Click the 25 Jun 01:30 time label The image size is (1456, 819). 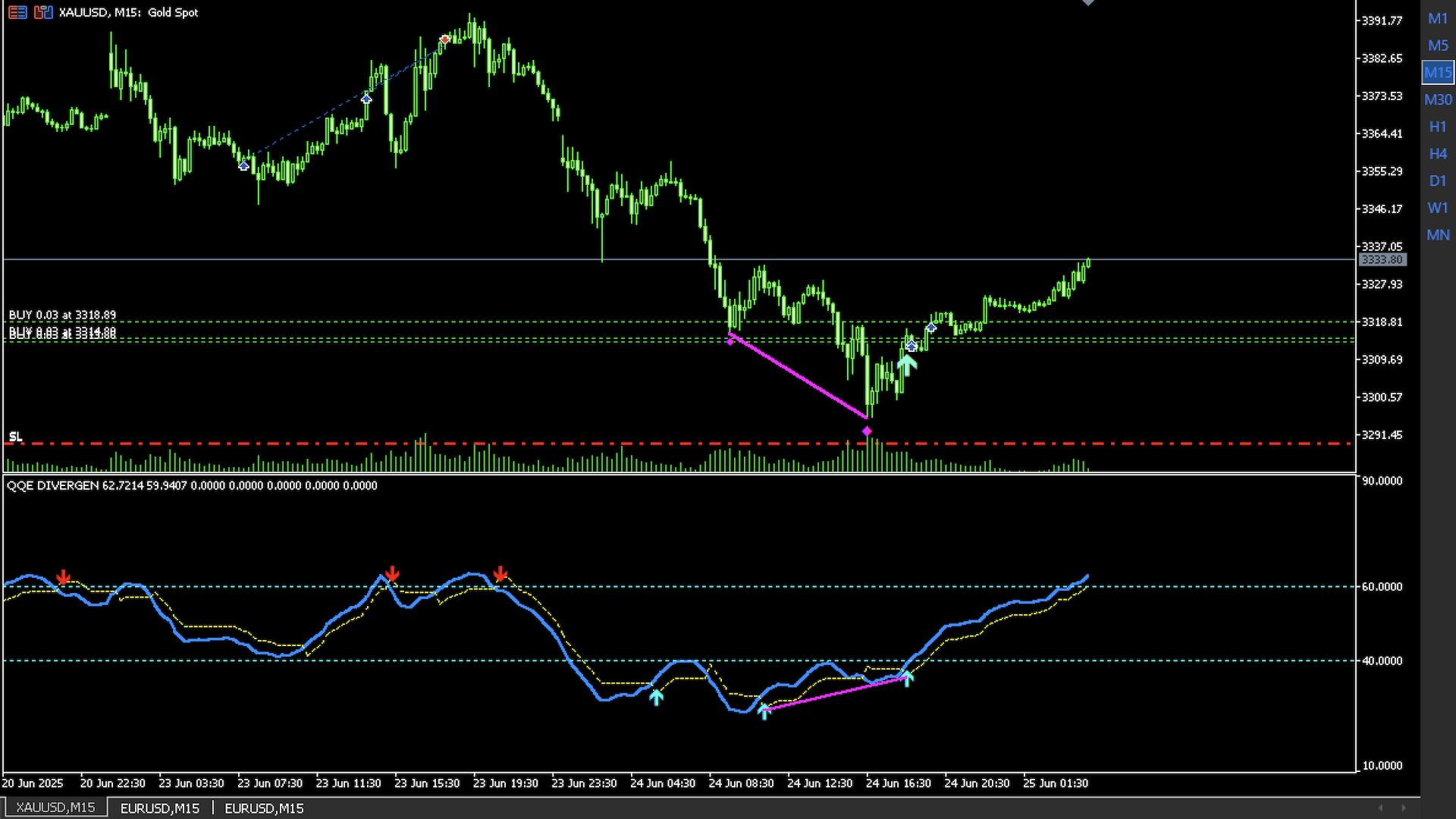click(1056, 783)
